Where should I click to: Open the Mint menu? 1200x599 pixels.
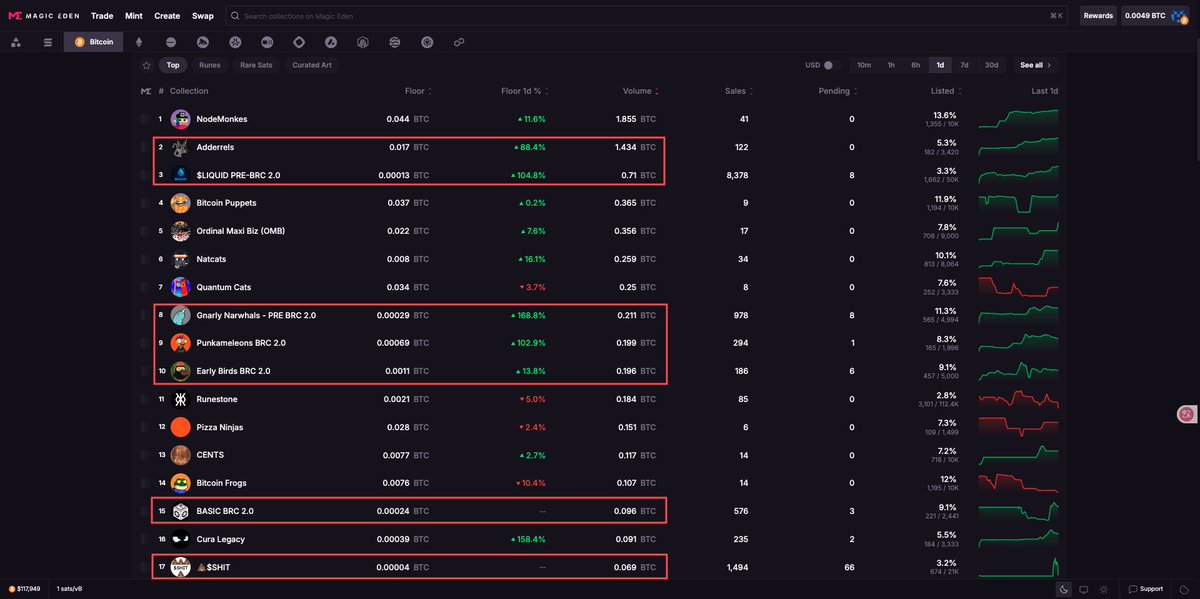click(134, 16)
